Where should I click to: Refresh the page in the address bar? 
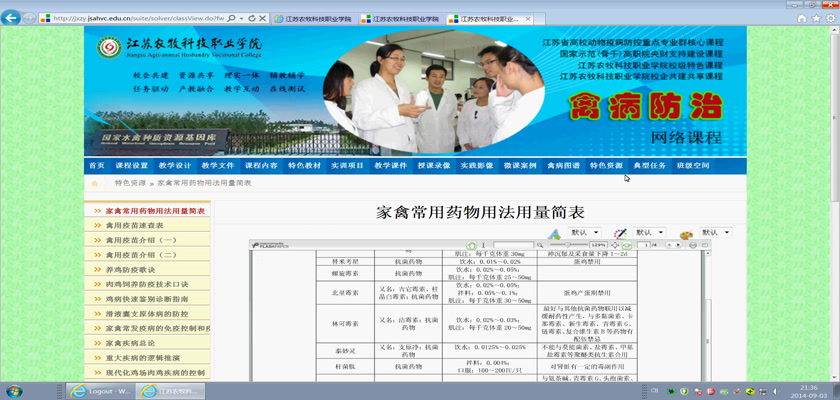point(252,18)
